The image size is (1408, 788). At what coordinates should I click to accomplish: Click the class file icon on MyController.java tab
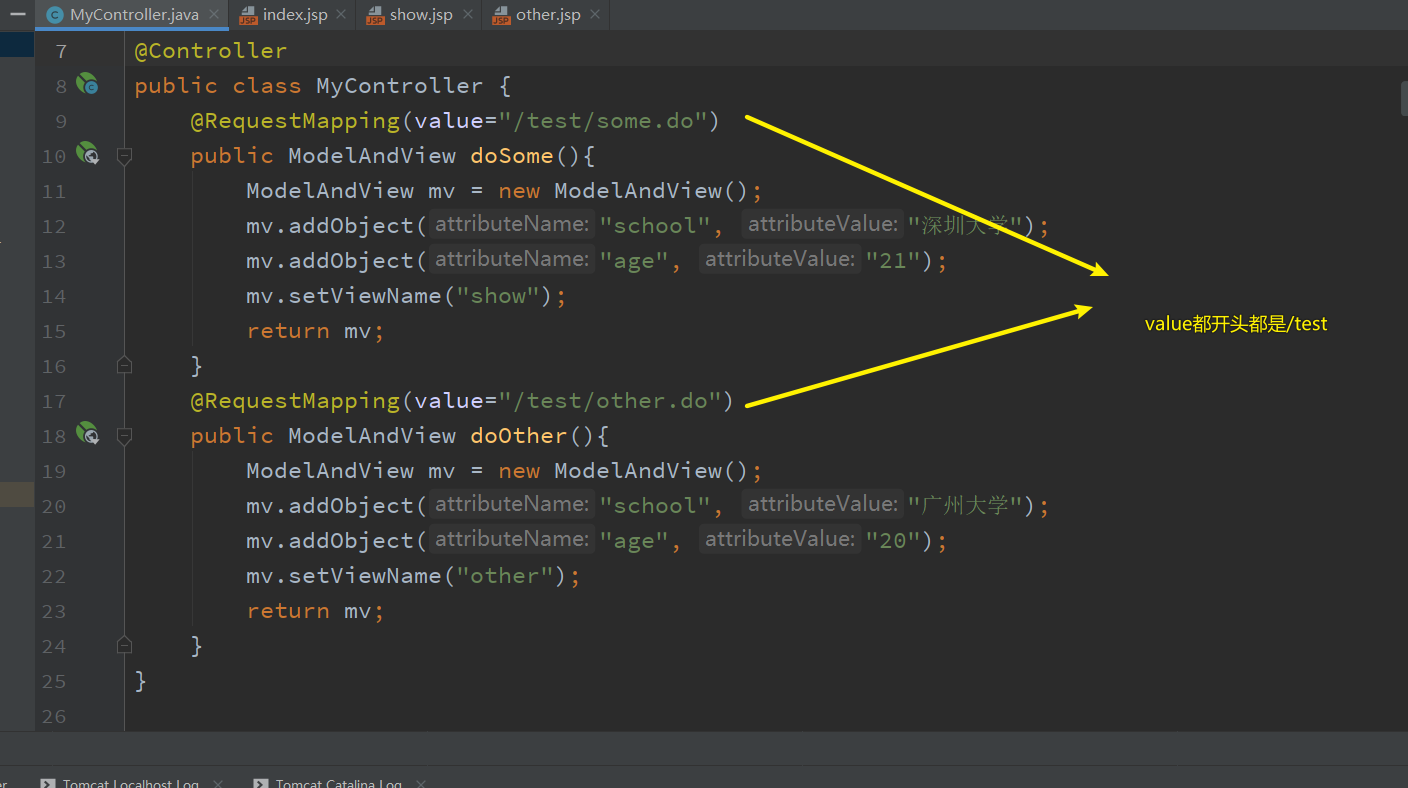click(x=55, y=15)
